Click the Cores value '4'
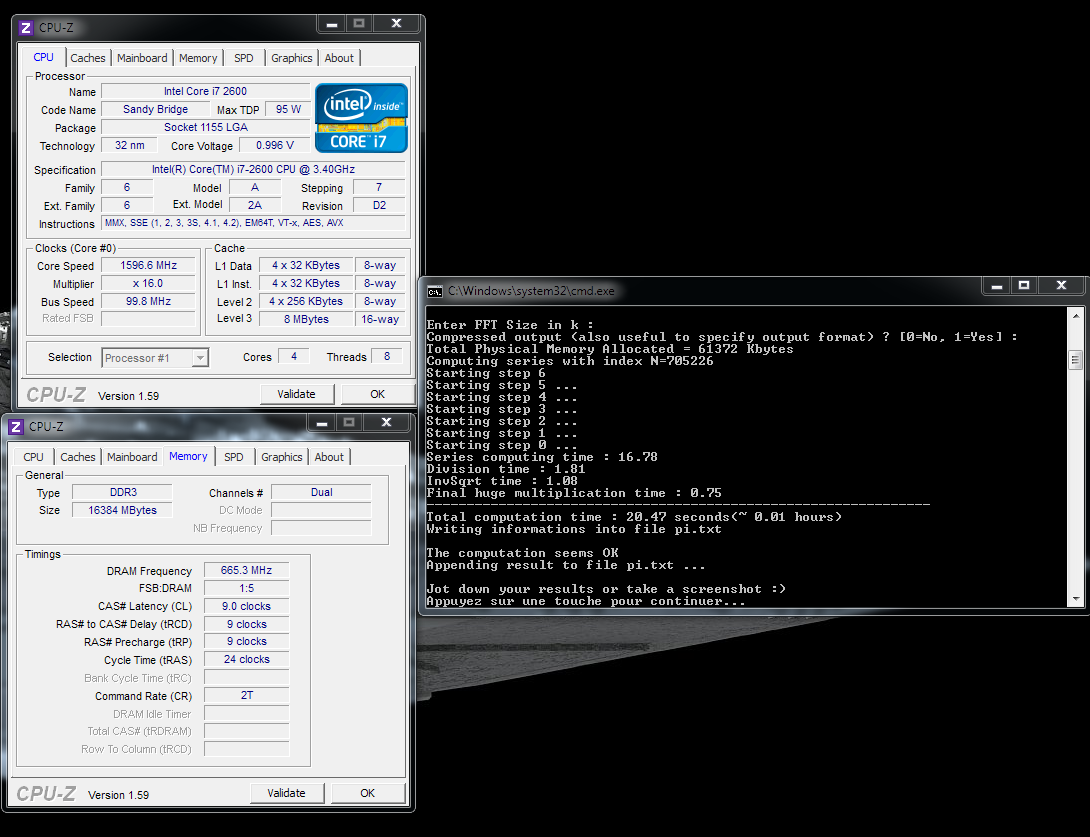 click(x=294, y=356)
